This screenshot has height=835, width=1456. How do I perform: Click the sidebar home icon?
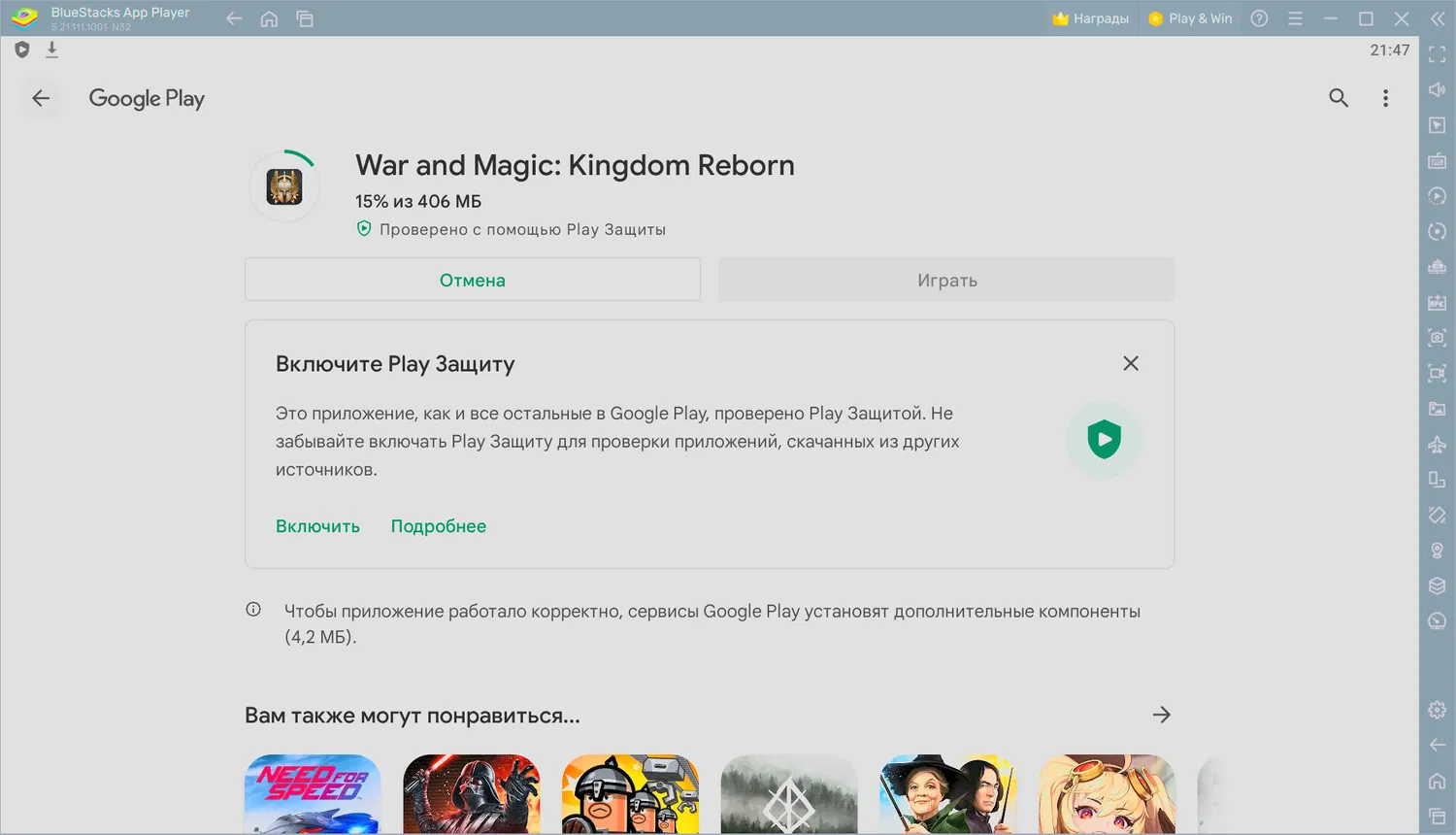point(1438,781)
